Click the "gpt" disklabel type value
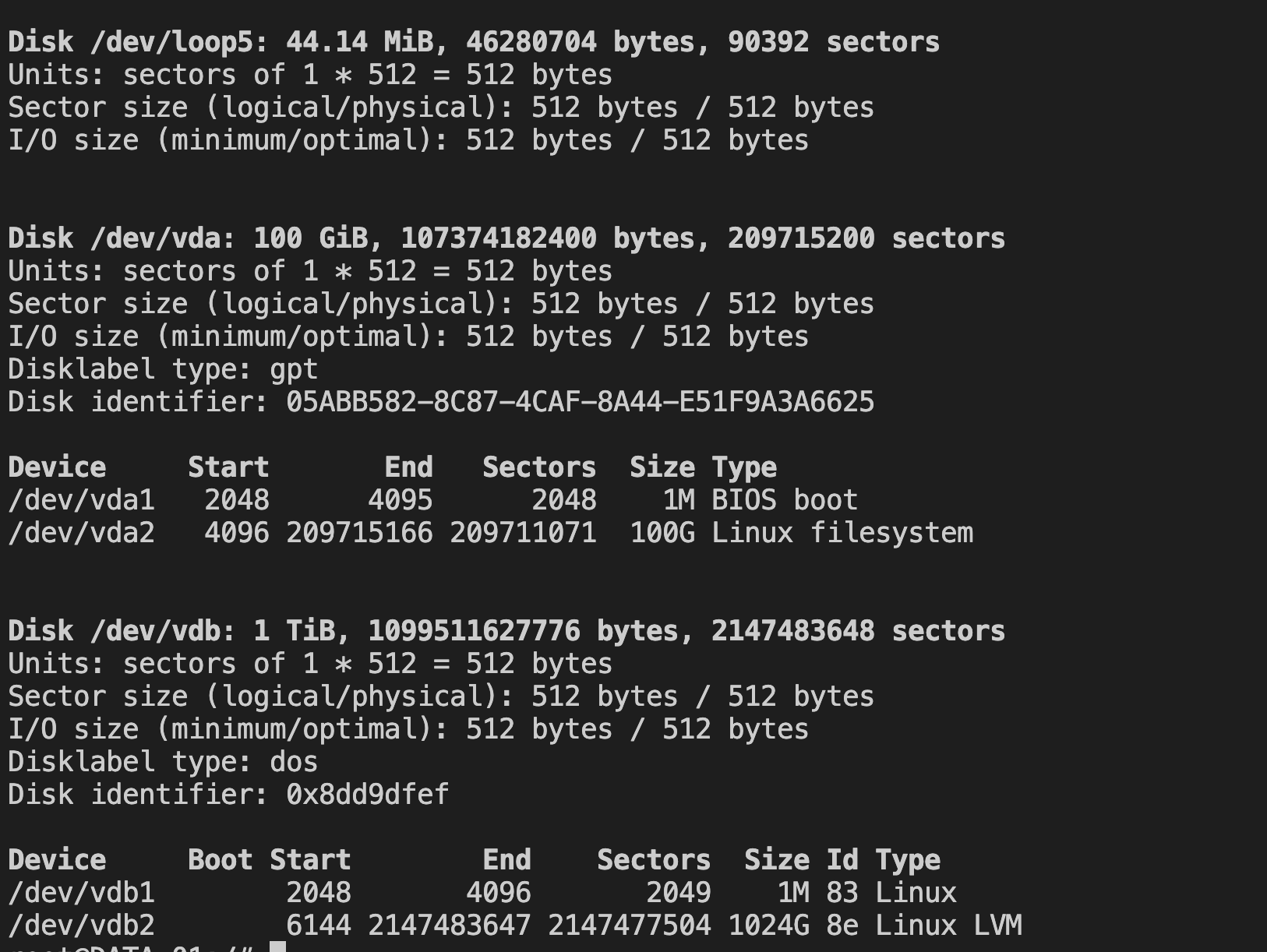The height and width of the screenshot is (952, 1267). (x=294, y=369)
